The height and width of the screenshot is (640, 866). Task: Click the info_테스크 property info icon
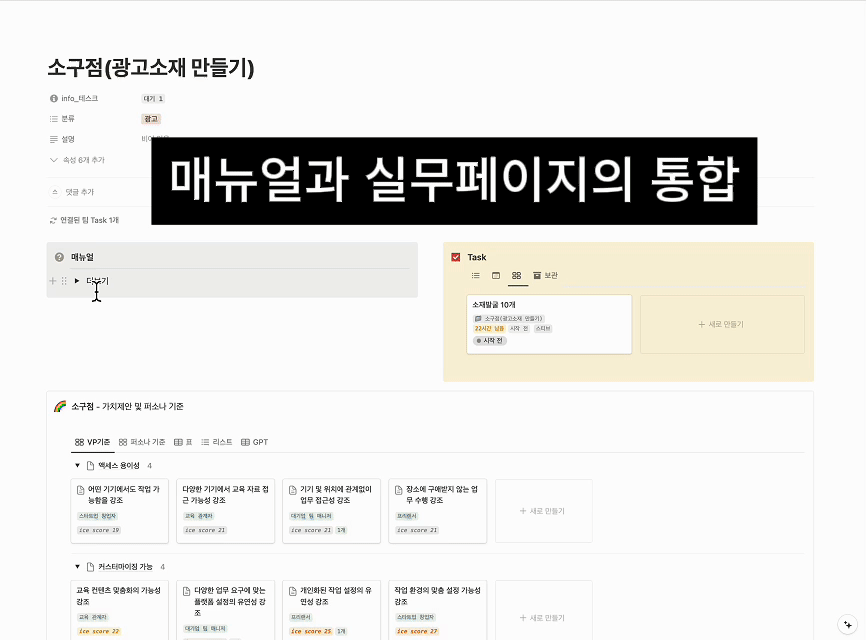point(54,98)
